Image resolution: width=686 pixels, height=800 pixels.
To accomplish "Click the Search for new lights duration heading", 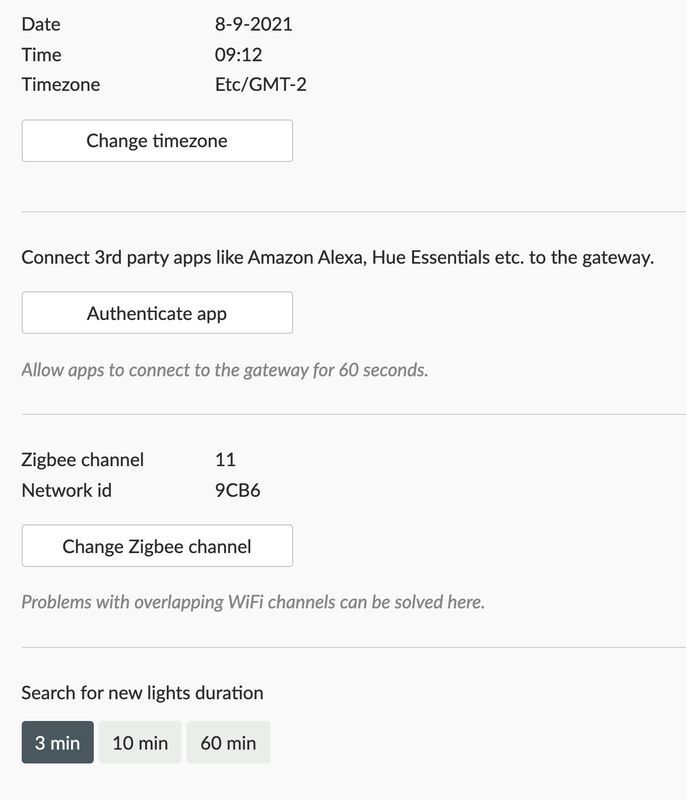I will pos(142,692).
